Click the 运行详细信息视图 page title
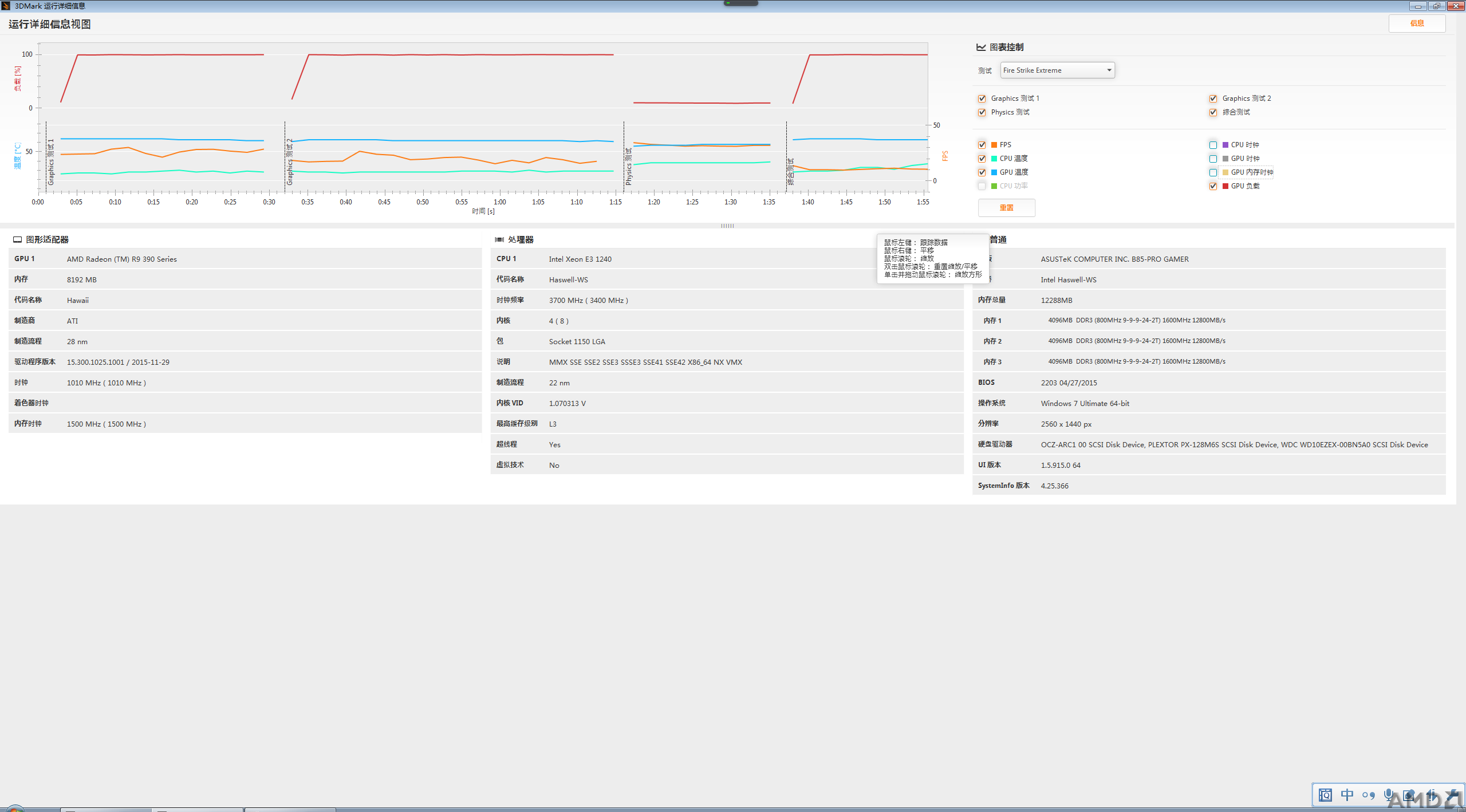 coord(50,24)
